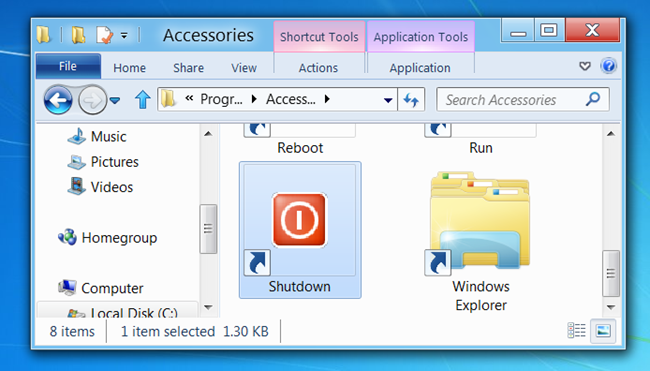Click the Shutdown file name label
650x371 pixels.
299,286
